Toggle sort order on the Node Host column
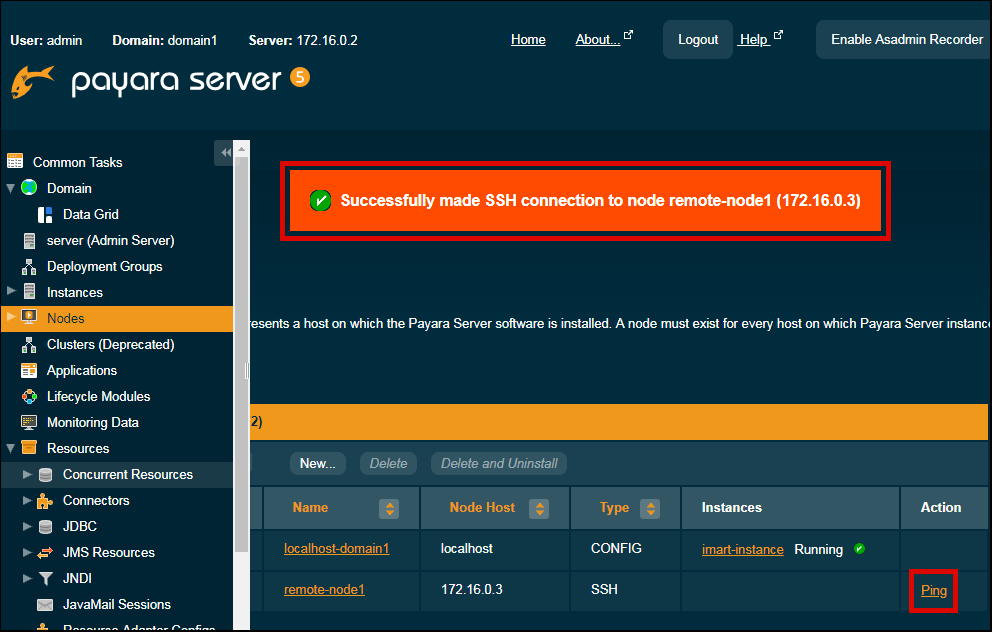The height and width of the screenshot is (632, 992). click(539, 508)
